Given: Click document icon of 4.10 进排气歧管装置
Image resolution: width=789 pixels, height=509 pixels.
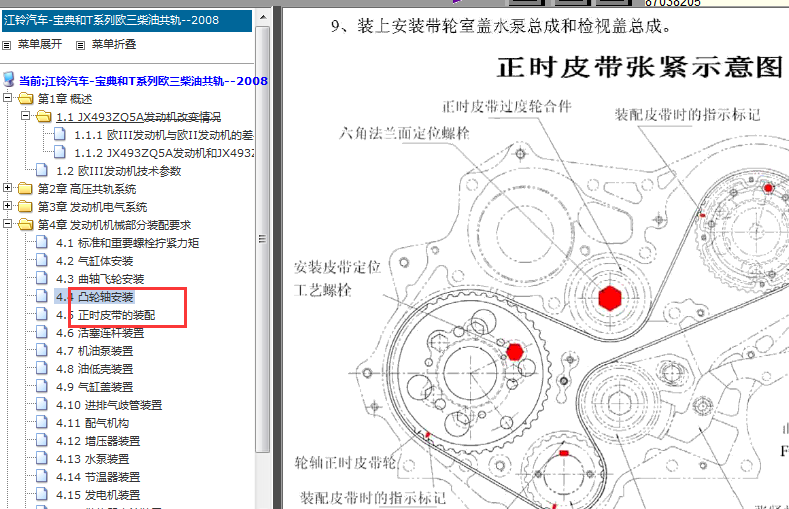Looking at the screenshot, I should click(42, 404).
